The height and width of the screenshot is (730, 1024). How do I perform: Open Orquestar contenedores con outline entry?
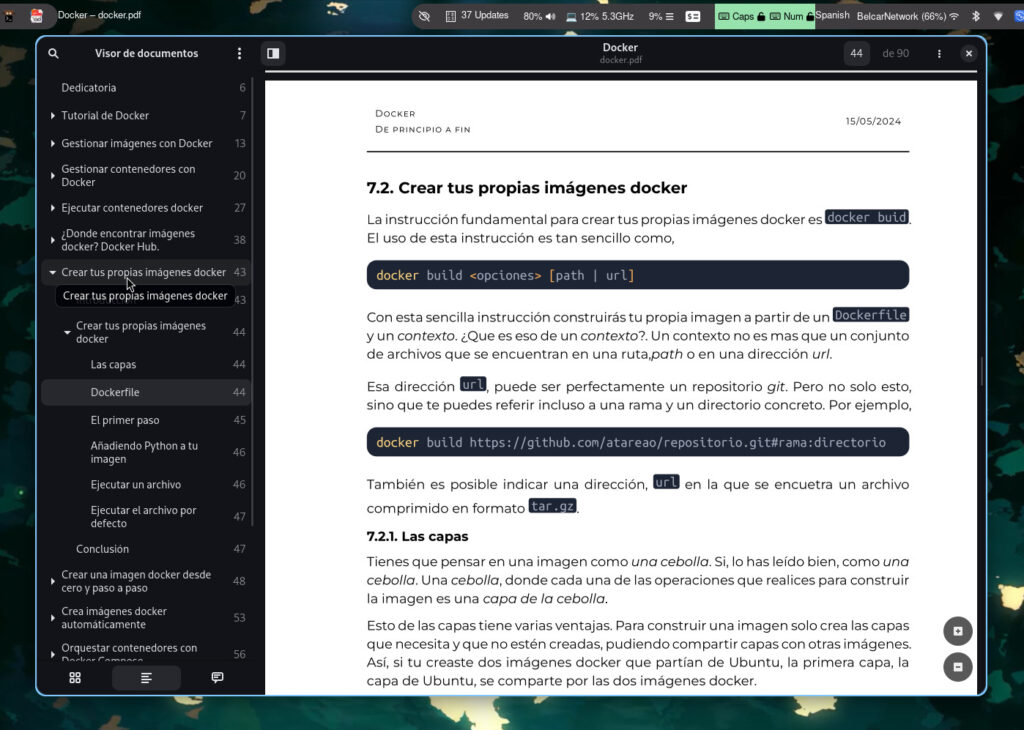point(146,654)
